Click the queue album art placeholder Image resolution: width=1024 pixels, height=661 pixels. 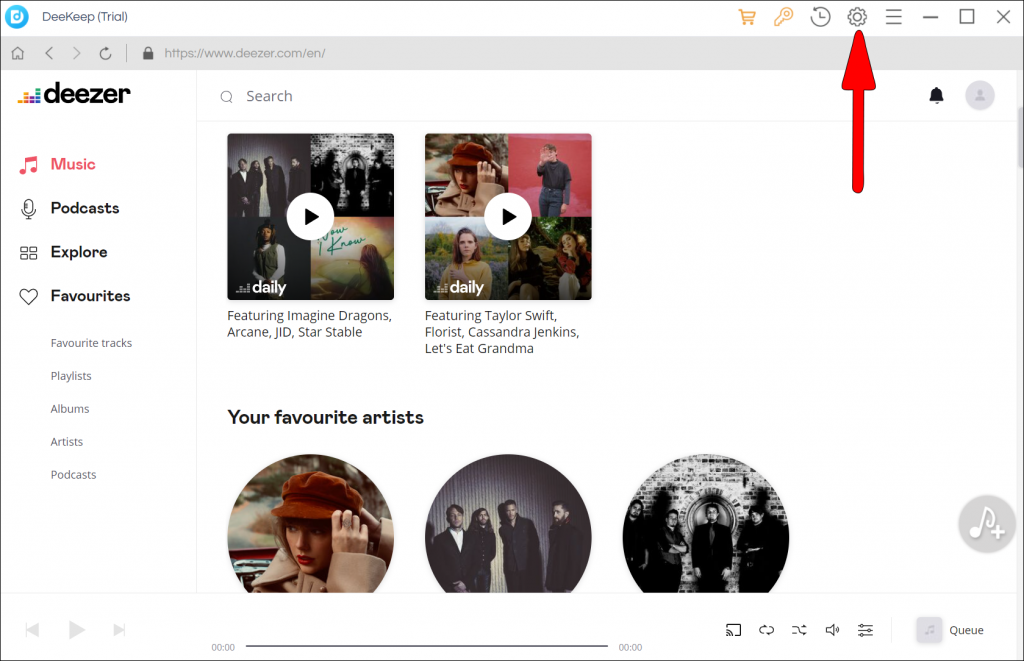[929, 630]
